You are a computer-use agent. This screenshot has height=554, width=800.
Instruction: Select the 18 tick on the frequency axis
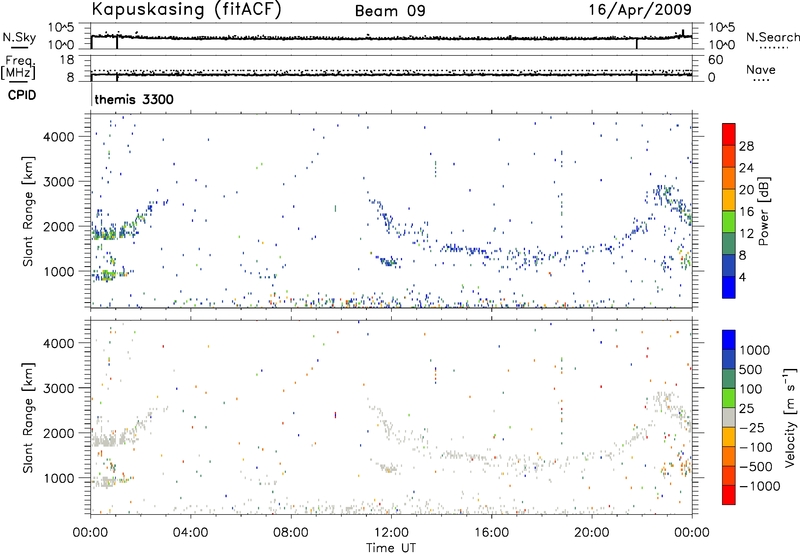click(67, 60)
